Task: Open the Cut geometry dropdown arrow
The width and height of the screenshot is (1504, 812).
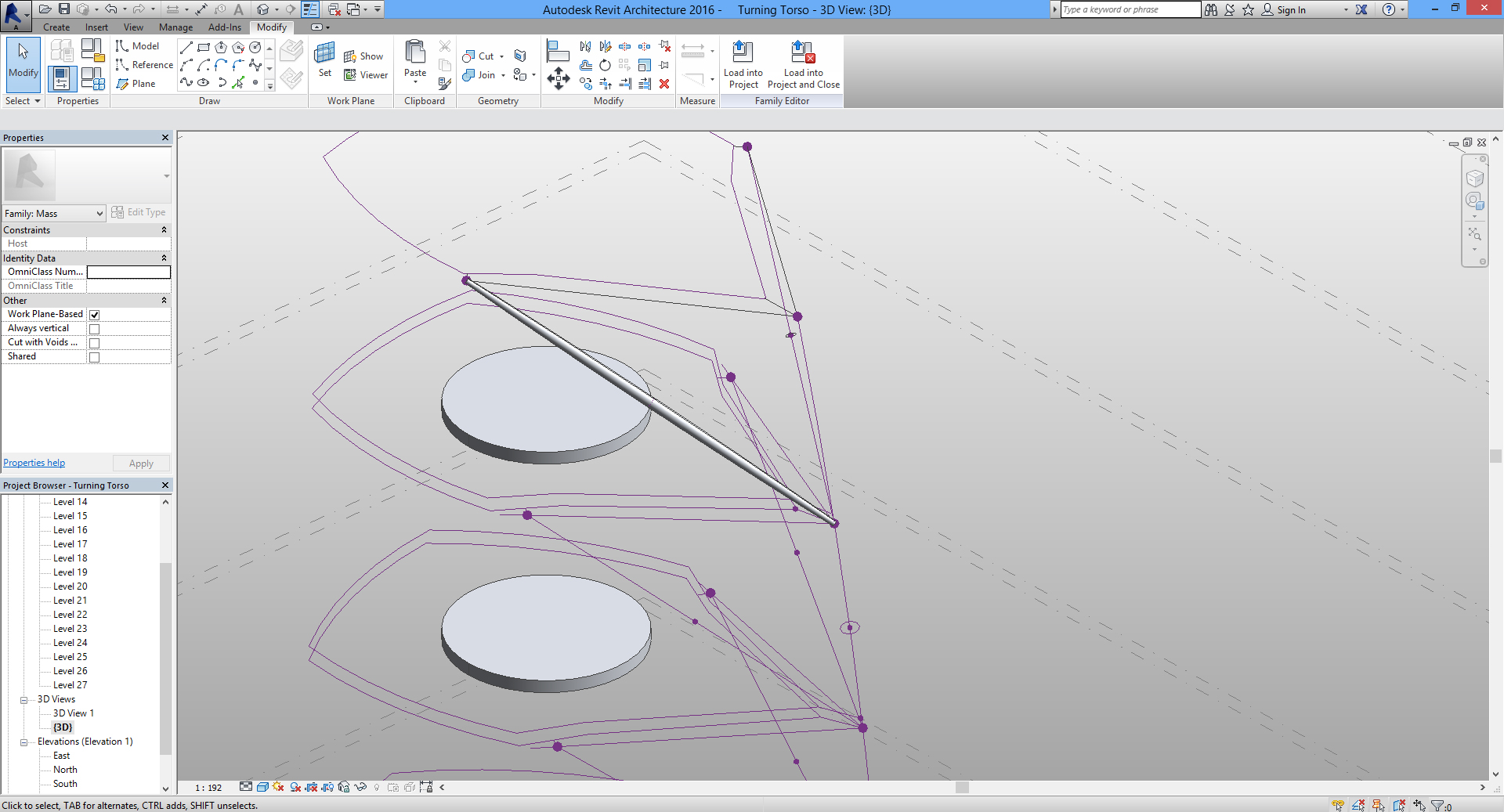Action: [x=501, y=56]
